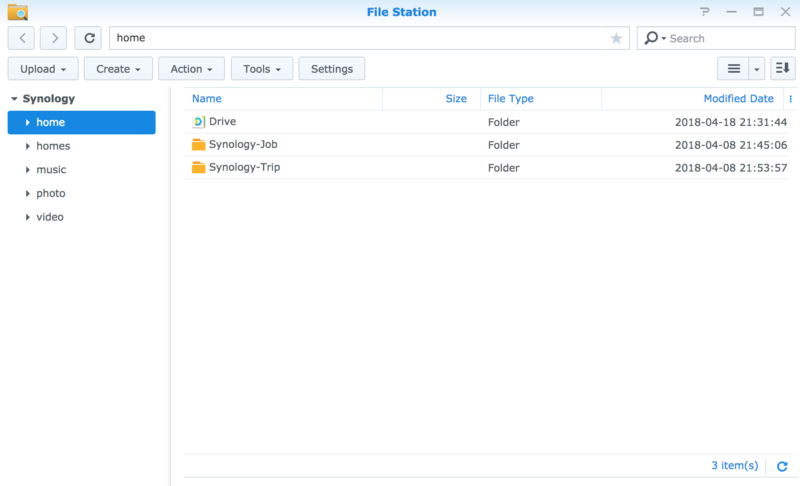Go forward with the right arrow button
This screenshot has height=486, width=800.
tap(54, 38)
